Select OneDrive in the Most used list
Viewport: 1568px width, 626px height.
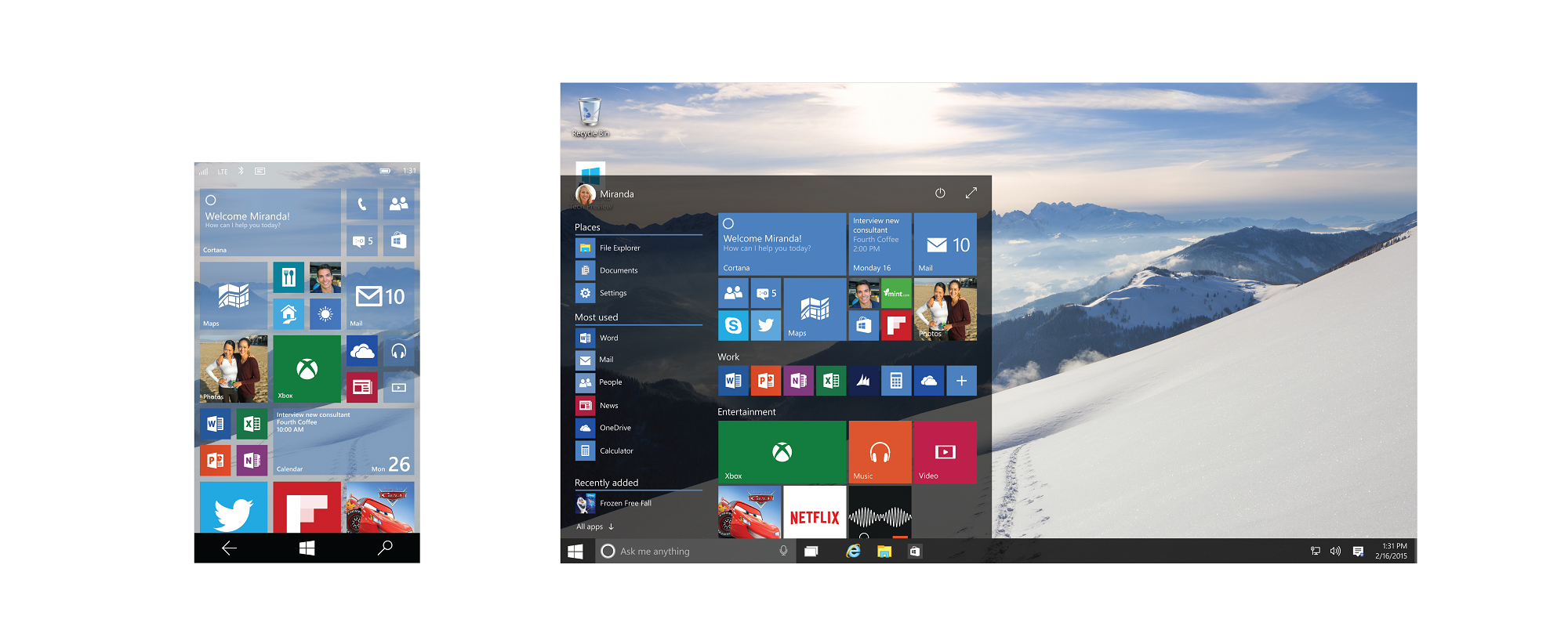[615, 428]
